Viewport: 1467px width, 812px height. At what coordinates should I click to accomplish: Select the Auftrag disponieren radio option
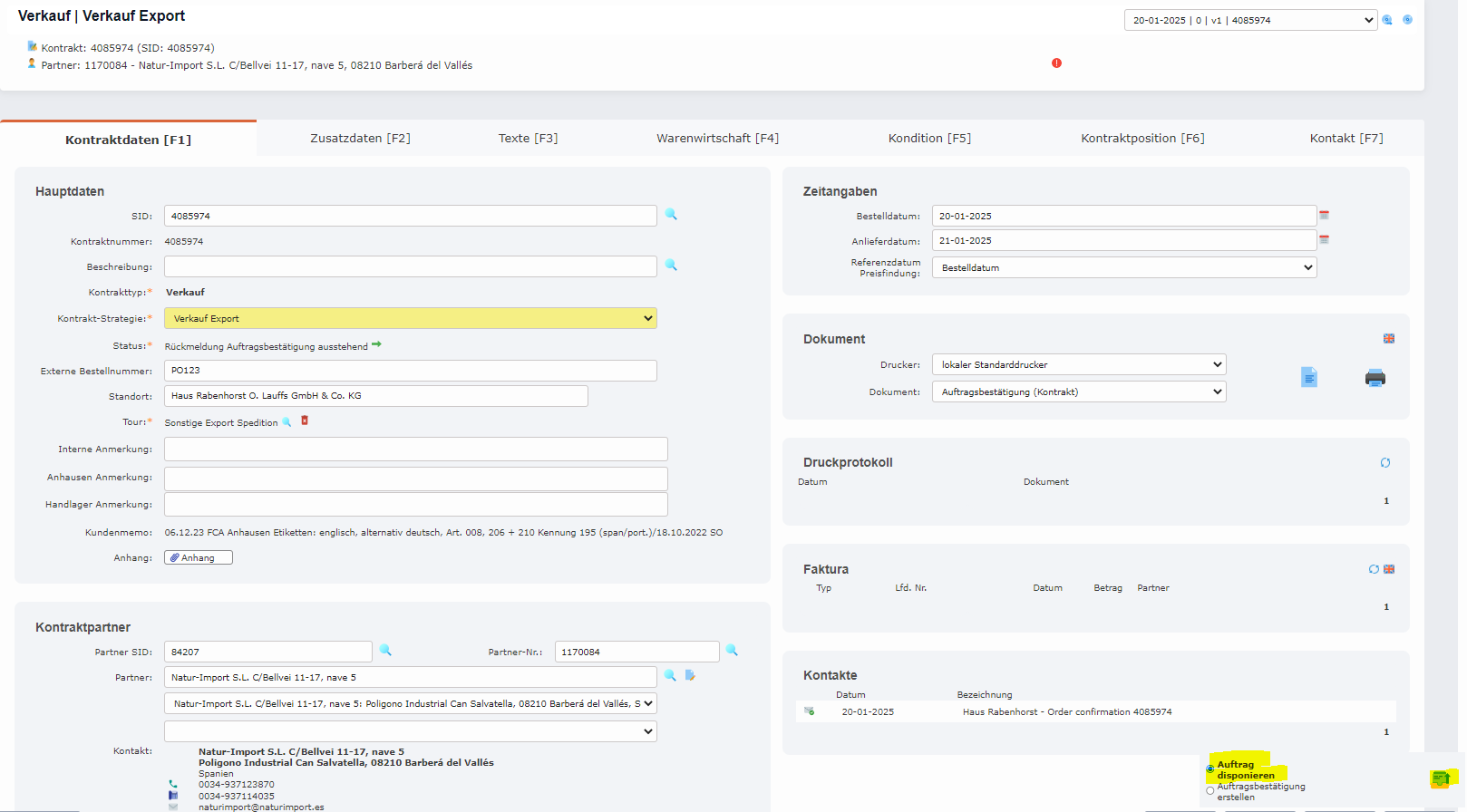click(x=1210, y=769)
